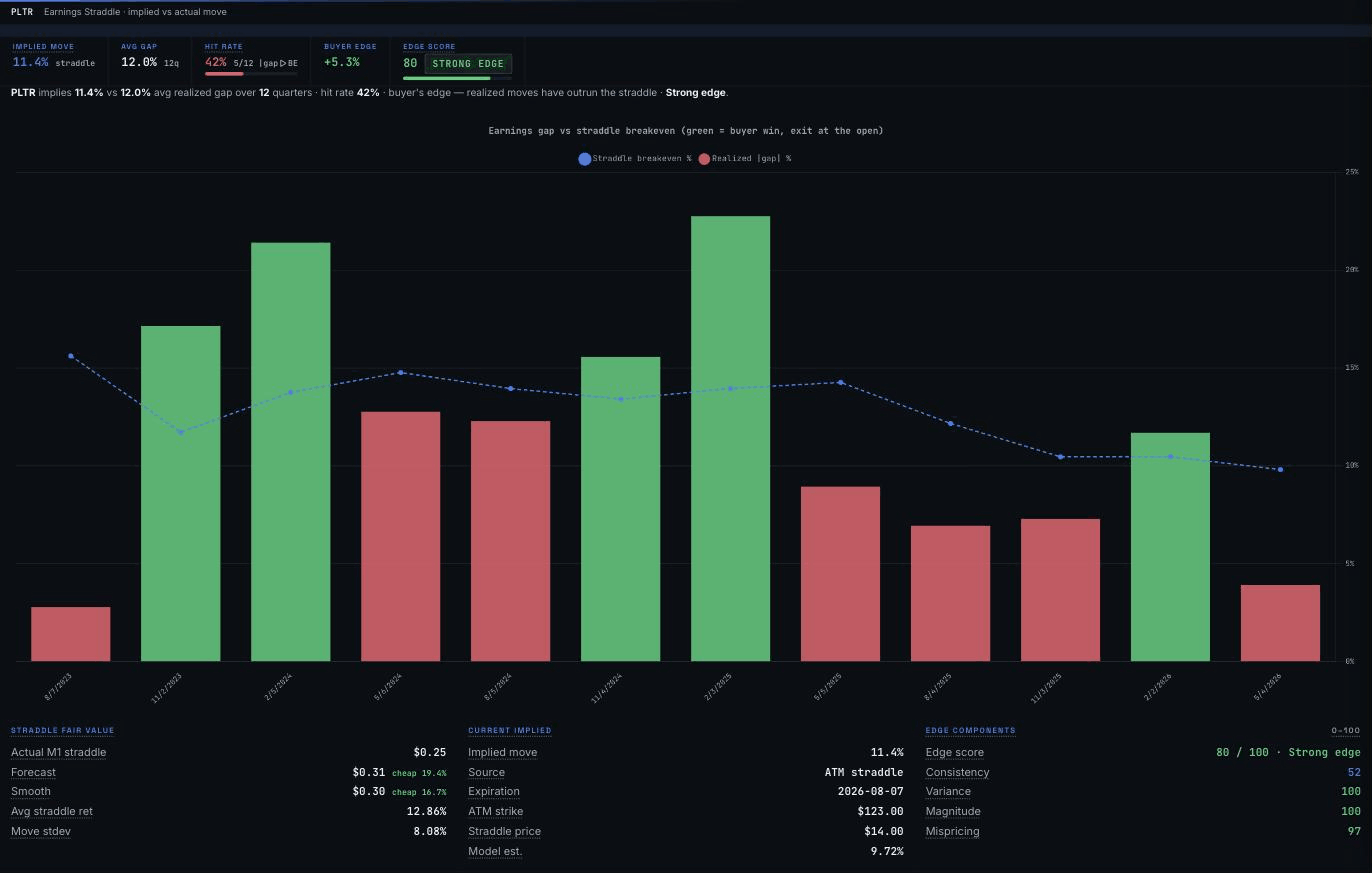Select the 11/3/2025 red bar

(x=1061, y=590)
